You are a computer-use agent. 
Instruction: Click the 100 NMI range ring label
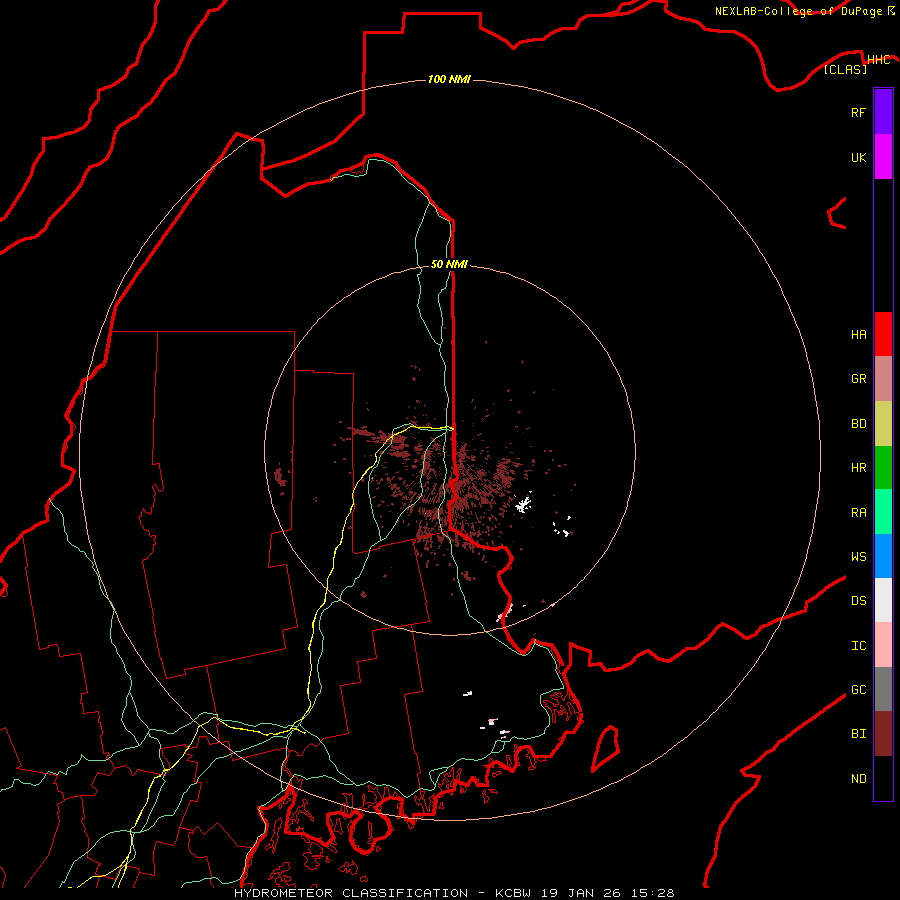coord(449,79)
